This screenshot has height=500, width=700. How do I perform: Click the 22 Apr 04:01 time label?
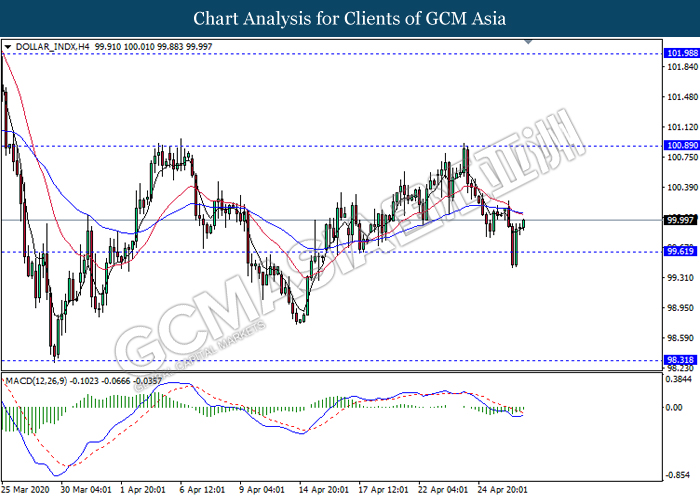coord(443,490)
